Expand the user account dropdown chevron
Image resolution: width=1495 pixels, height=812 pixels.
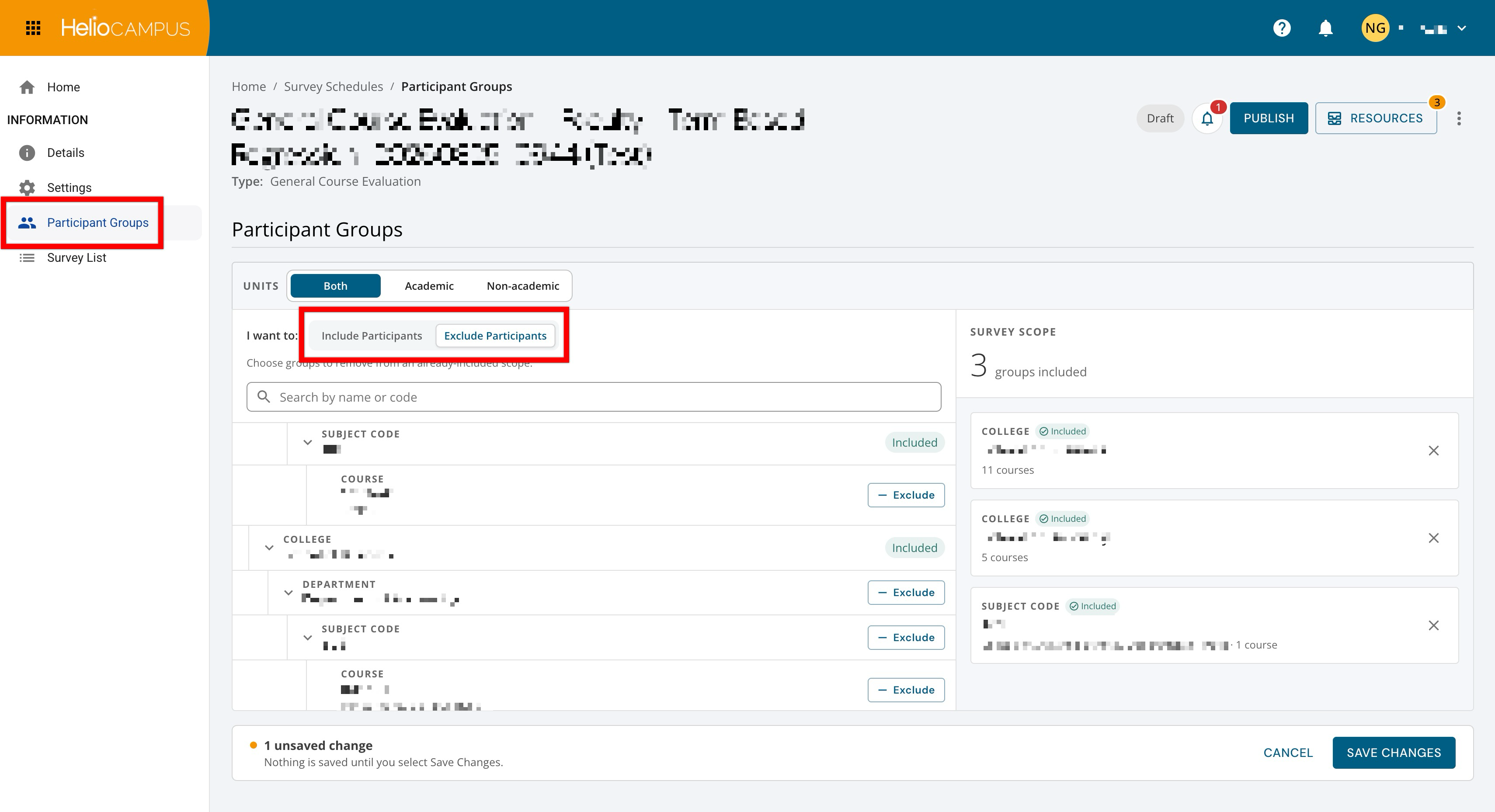point(1461,28)
